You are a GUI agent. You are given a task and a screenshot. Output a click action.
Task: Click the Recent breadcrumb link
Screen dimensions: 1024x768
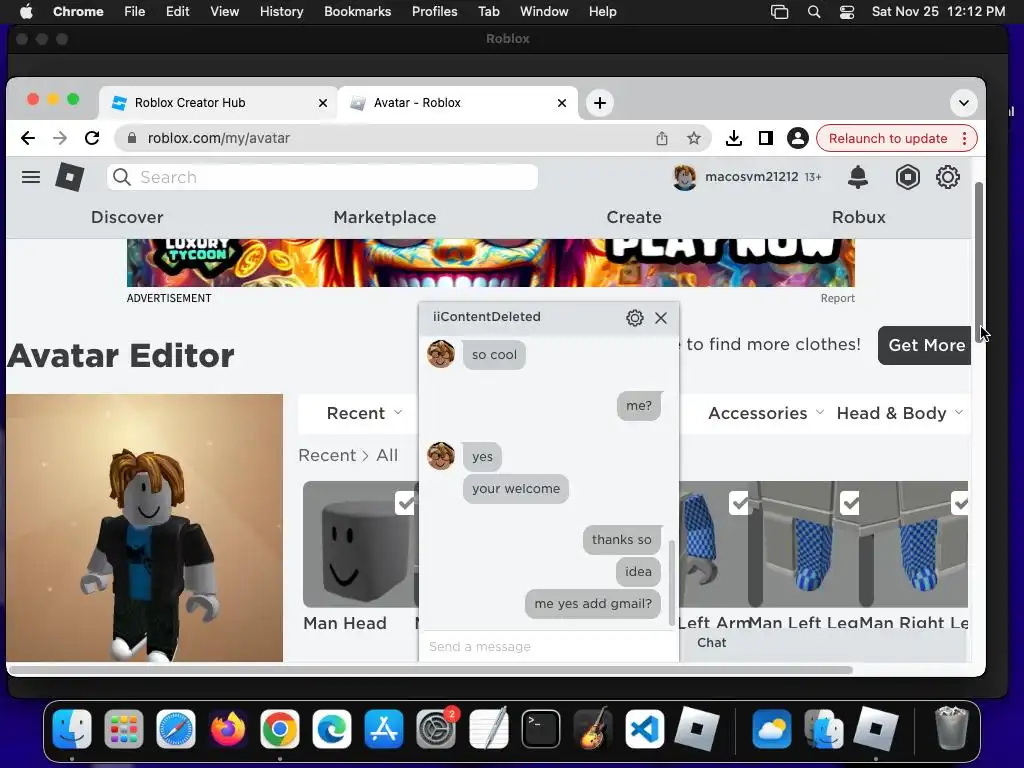[327, 455]
